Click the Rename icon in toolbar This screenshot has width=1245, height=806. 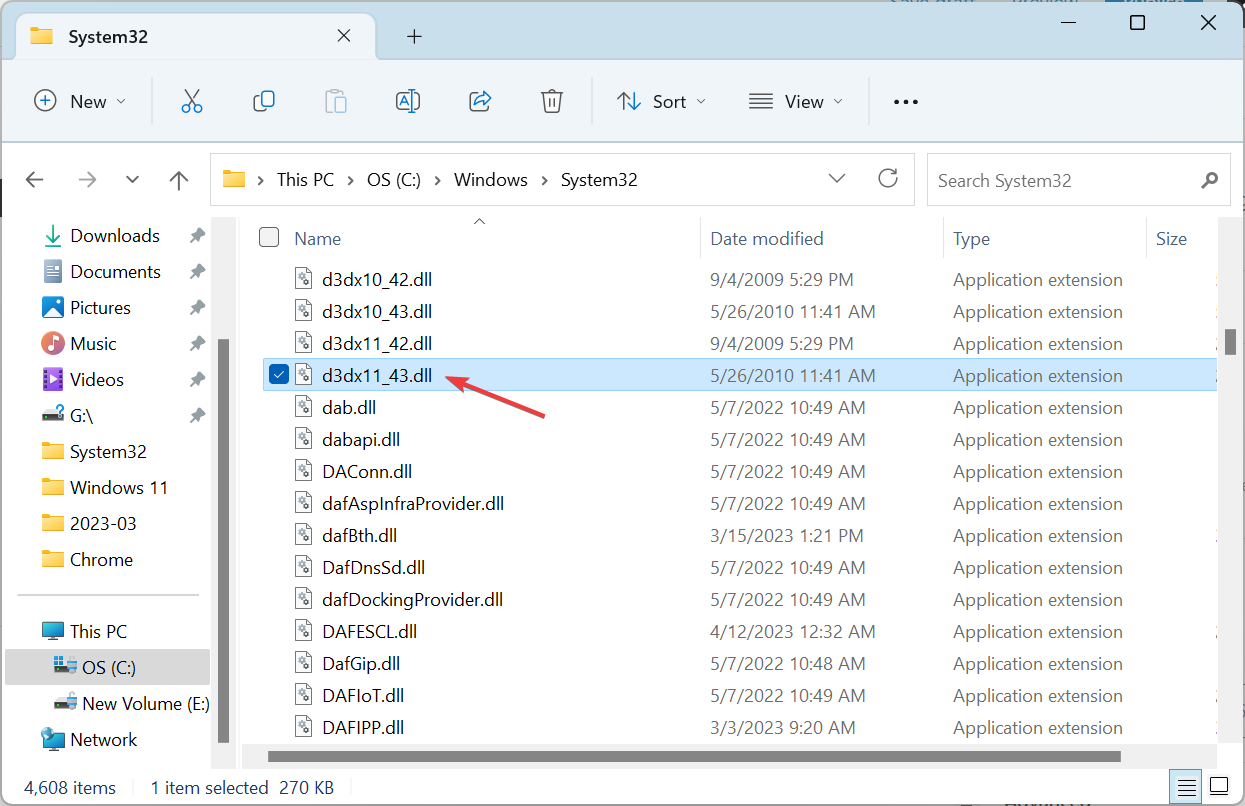coord(408,101)
